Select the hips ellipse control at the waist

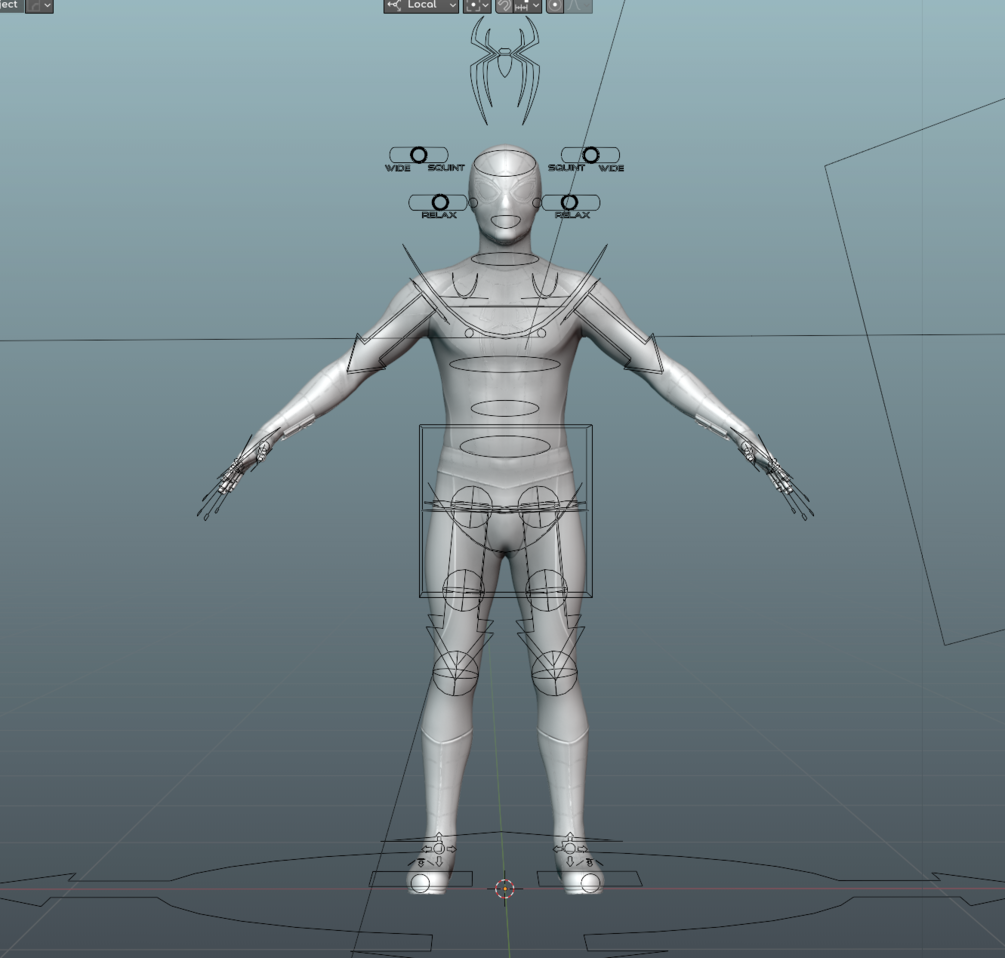click(505, 446)
